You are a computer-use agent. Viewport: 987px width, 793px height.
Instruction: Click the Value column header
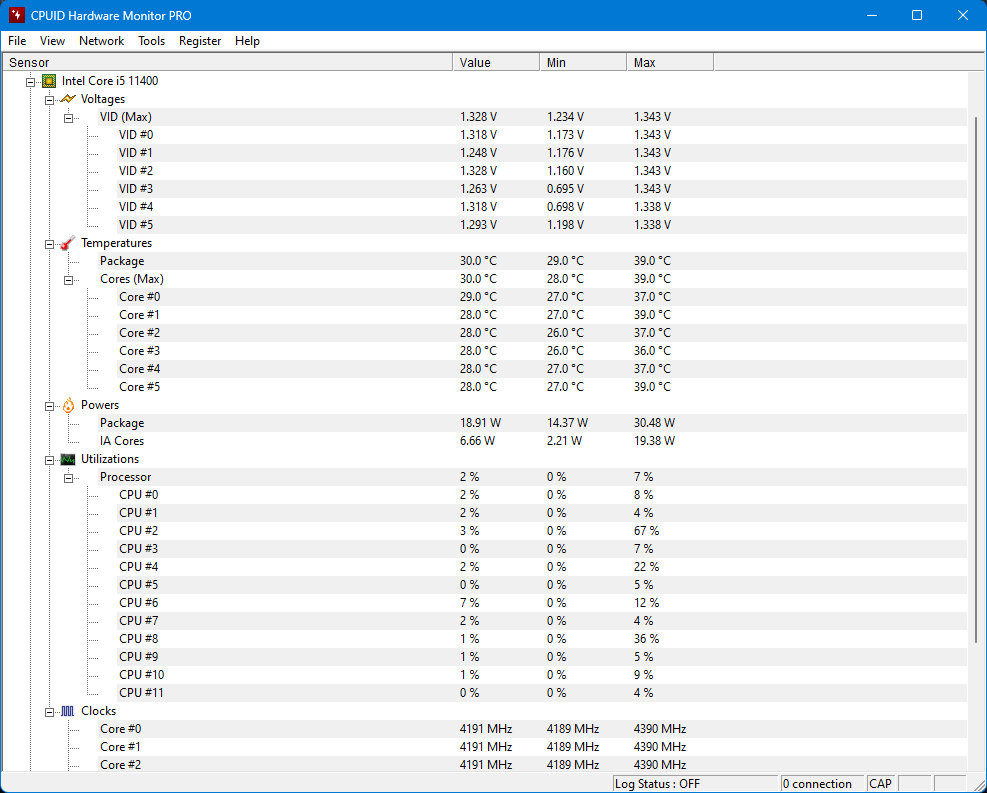tap(497, 62)
